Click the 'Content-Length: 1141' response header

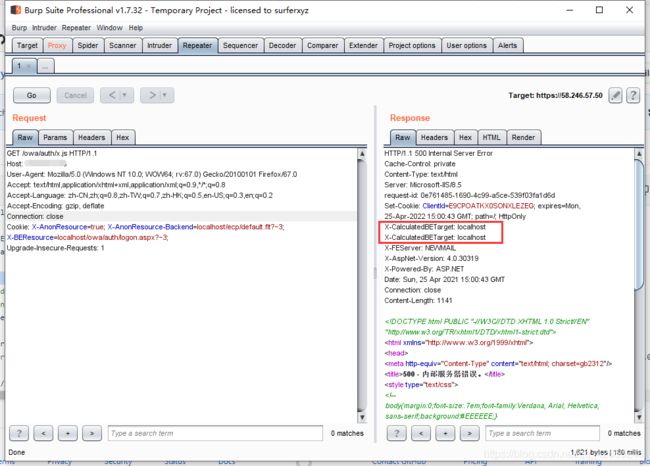(x=418, y=301)
